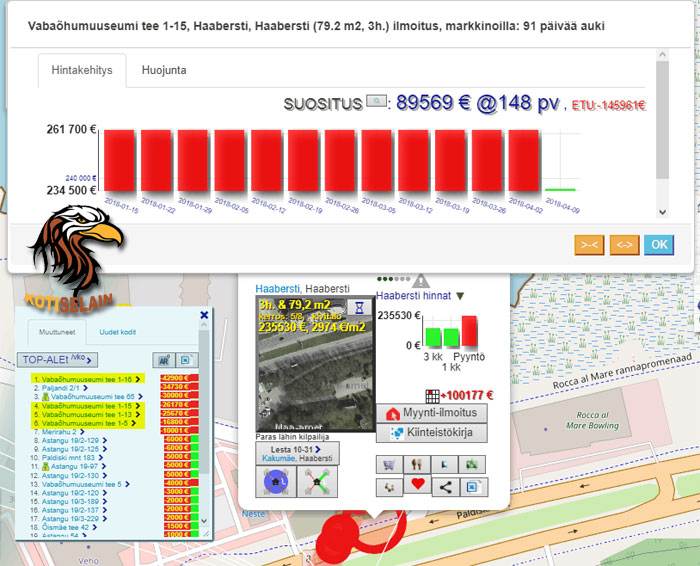Open the Haabersti hinnat dropdown arrow
The width and height of the screenshot is (700, 566).
click(460, 296)
